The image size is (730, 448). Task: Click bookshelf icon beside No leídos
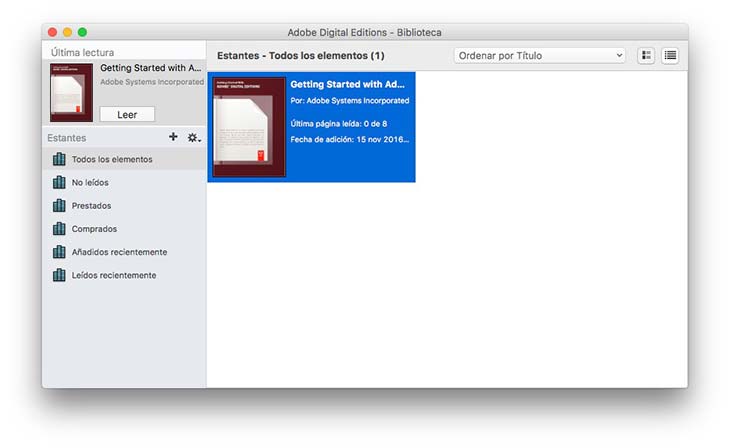pyautogui.click(x=59, y=182)
